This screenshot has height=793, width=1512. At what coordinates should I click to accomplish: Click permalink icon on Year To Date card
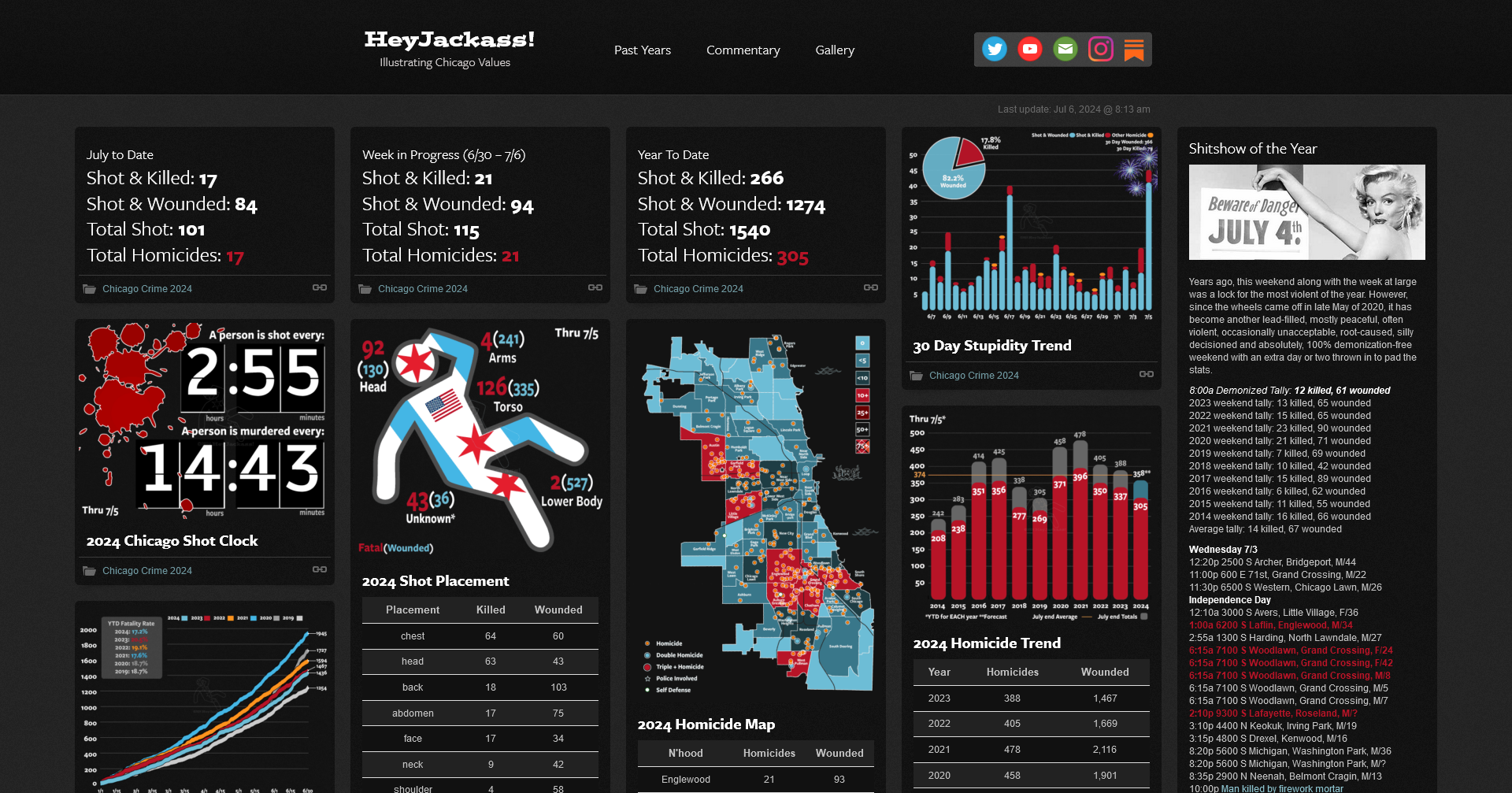click(x=871, y=287)
